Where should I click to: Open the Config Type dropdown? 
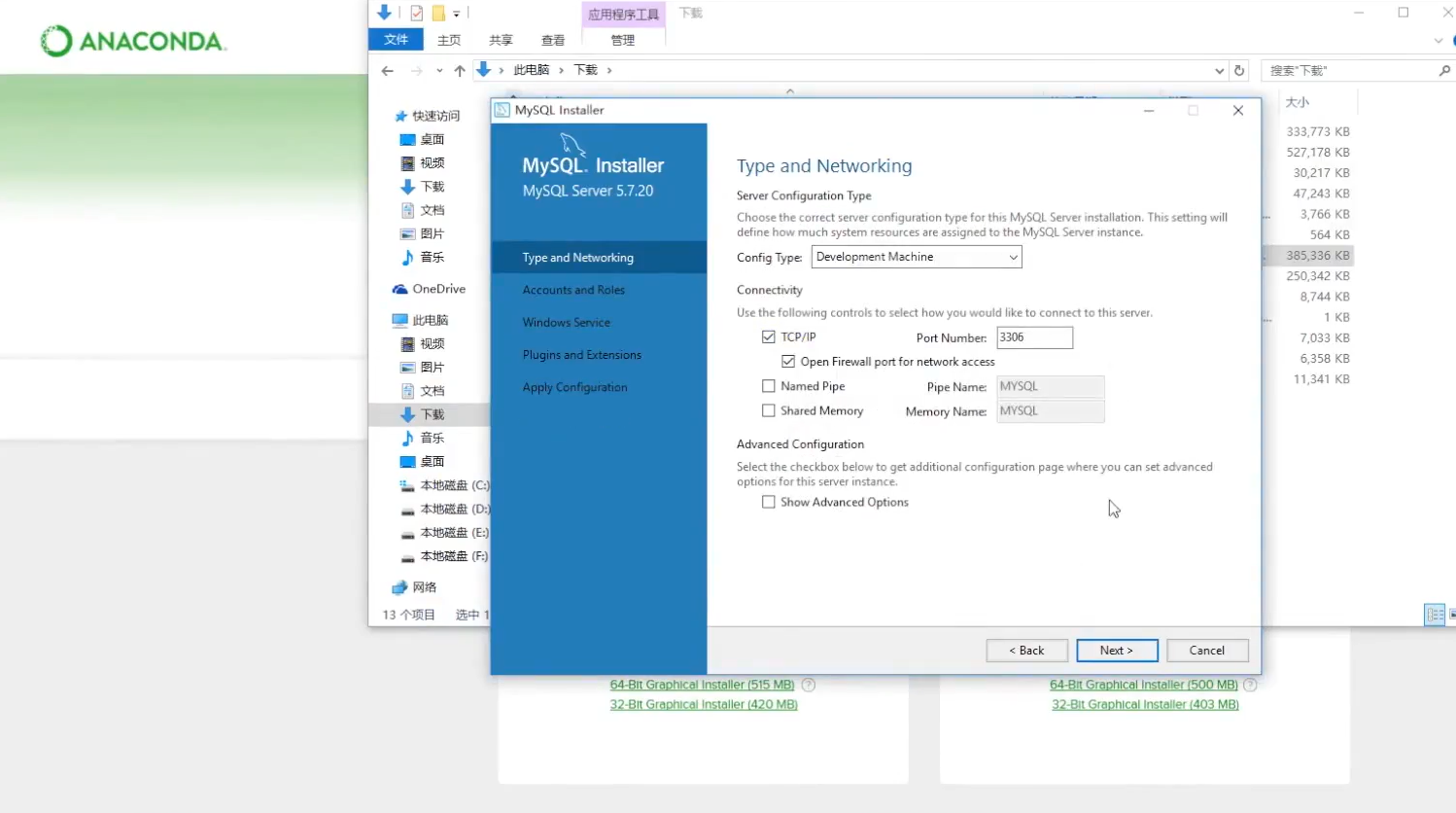[x=917, y=257]
